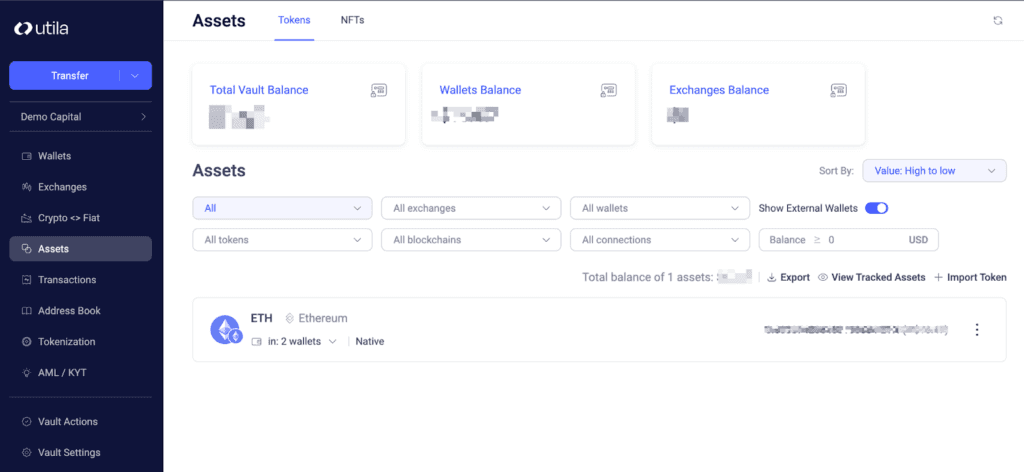Open the ETH row three-dot menu
This screenshot has width=1024, height=472.
tap(977, 330)
